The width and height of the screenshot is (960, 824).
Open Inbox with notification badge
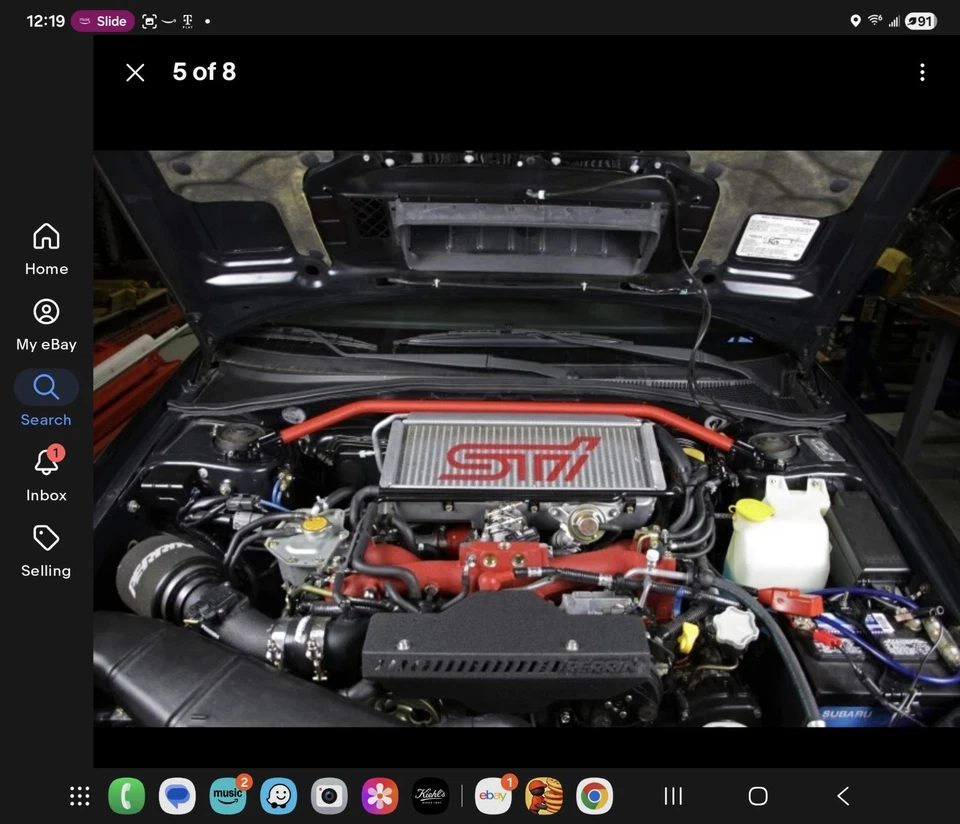47,474
